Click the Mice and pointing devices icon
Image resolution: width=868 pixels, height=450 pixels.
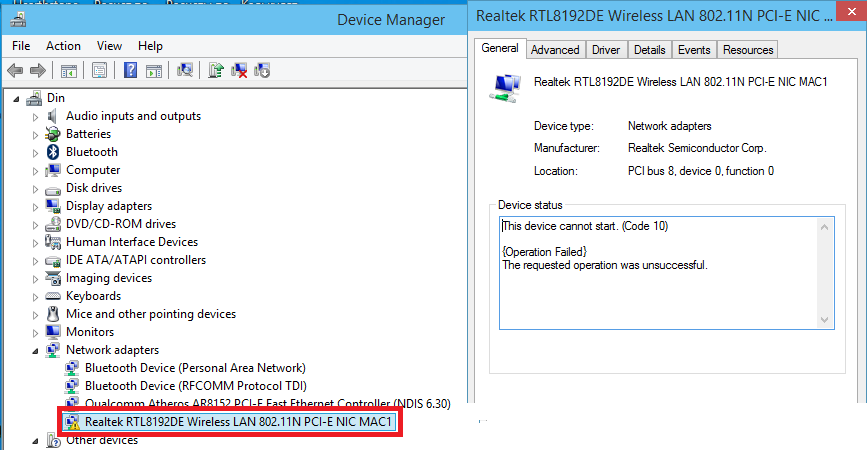(53, 314)
